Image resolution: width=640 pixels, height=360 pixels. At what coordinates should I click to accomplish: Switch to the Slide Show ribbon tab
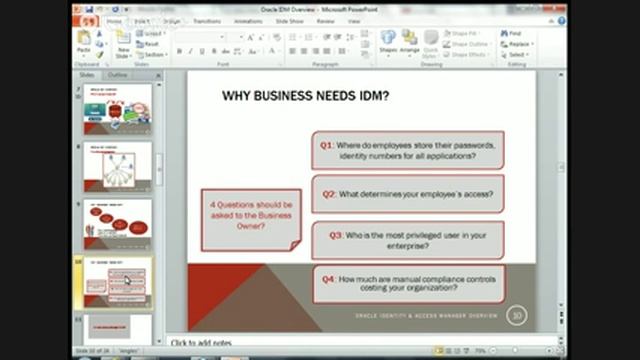tap(289, 21)
